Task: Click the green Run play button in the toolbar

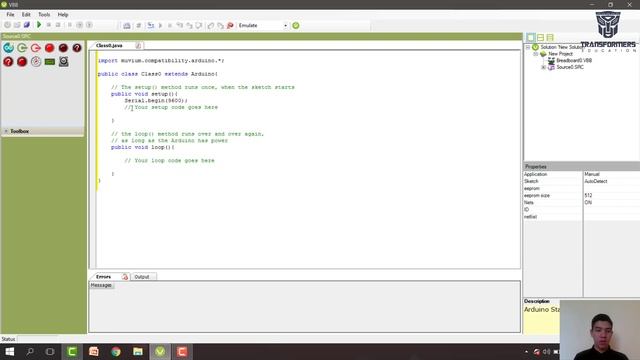Action: click(39, 25)
